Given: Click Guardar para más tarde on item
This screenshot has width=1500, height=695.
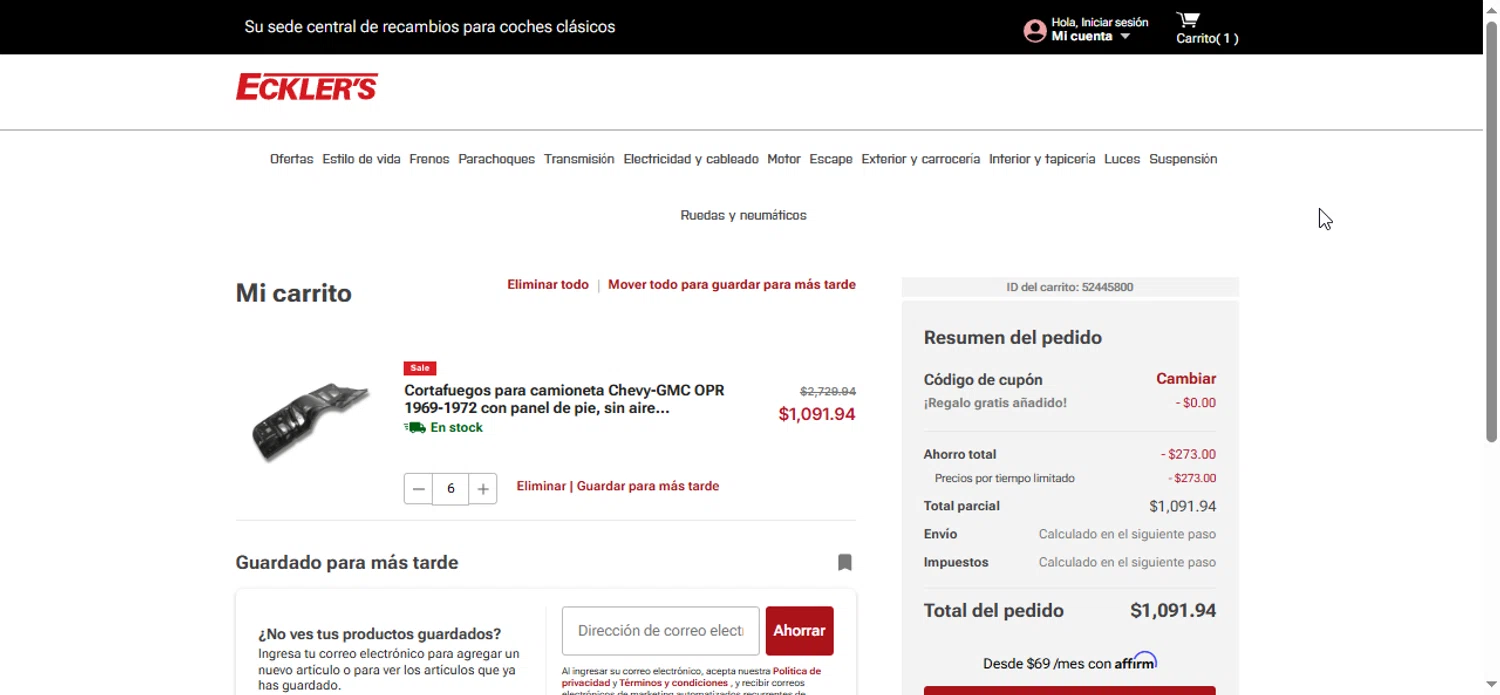Looking at the screenshot, I should tap(648, 486).
